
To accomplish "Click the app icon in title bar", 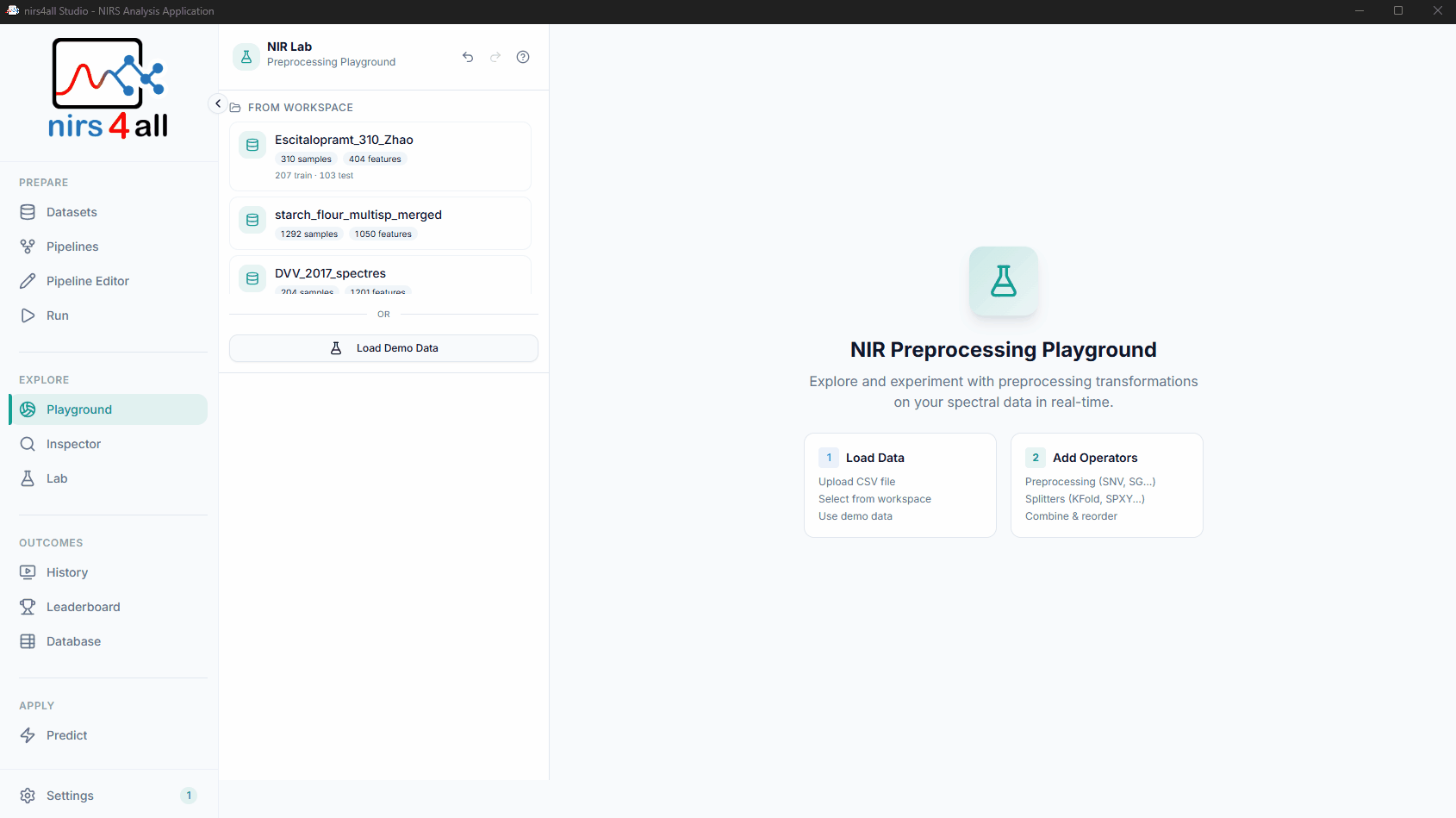I will point(13,10).
